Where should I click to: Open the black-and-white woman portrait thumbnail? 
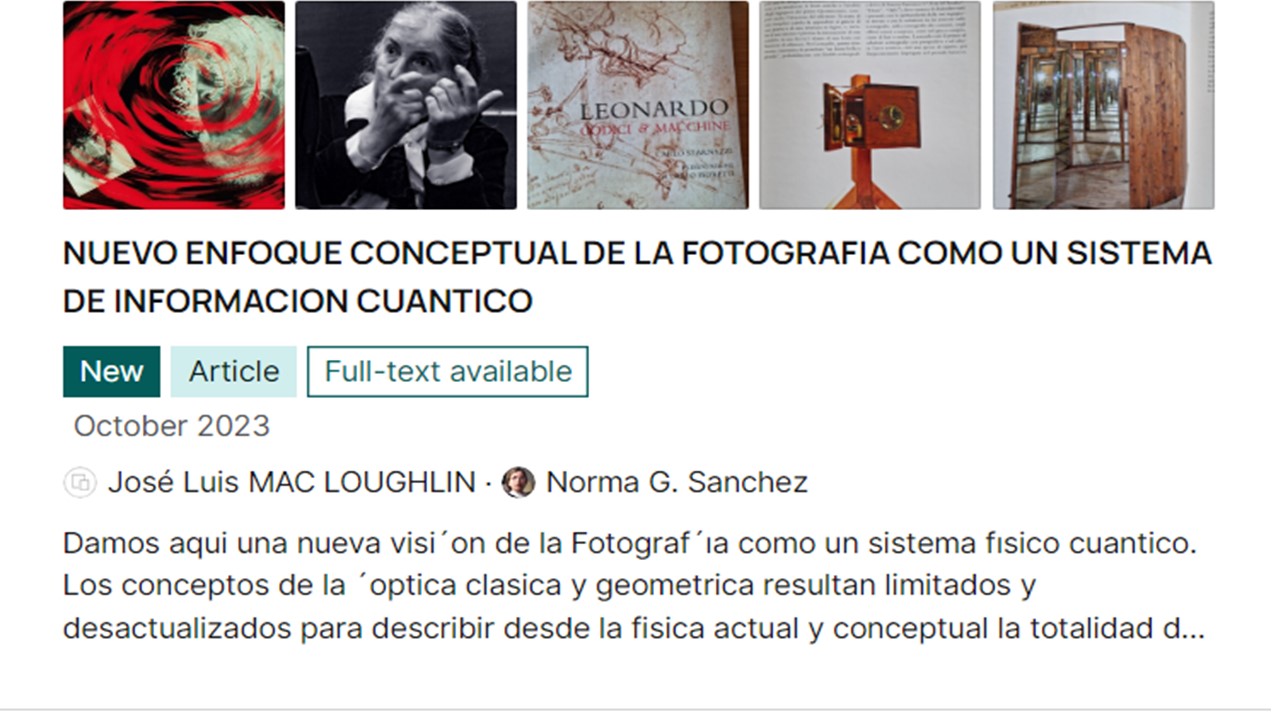click(406, 105)
